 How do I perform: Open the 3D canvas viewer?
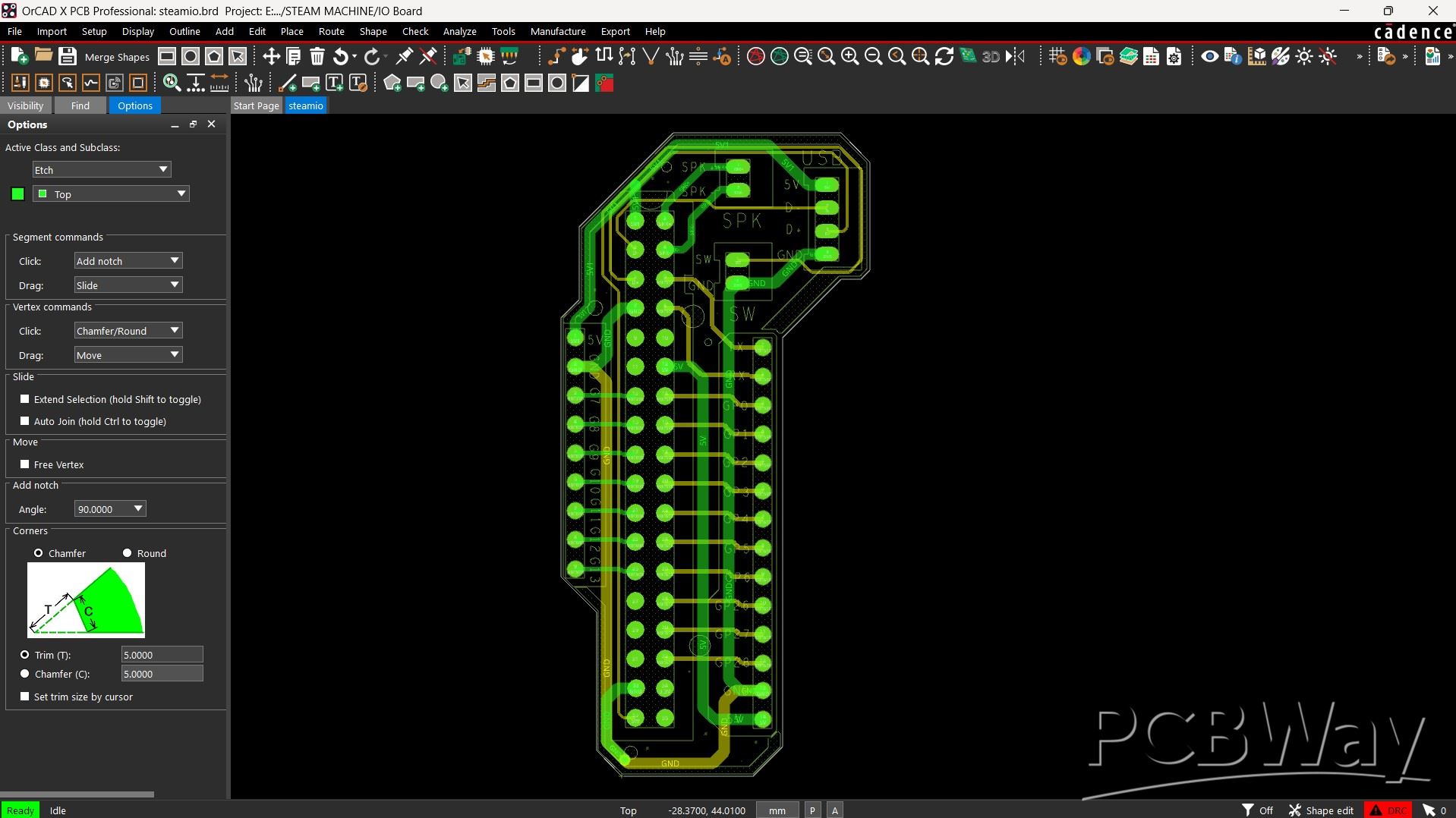pos(991,56)
